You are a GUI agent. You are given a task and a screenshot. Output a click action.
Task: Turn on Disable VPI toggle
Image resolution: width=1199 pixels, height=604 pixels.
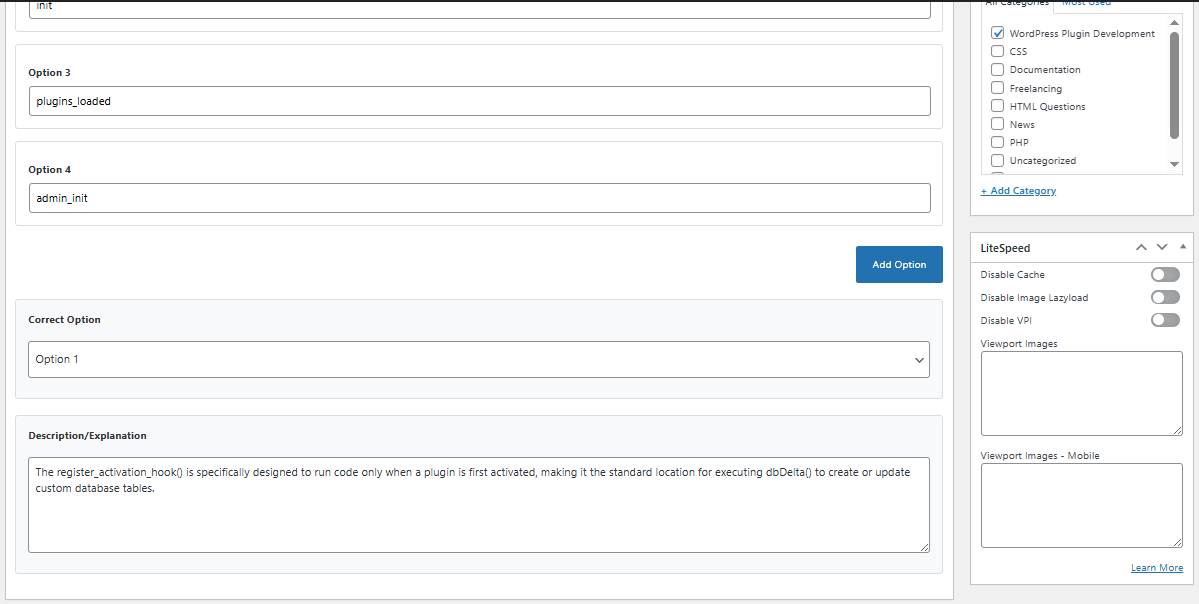(1165, 320)
